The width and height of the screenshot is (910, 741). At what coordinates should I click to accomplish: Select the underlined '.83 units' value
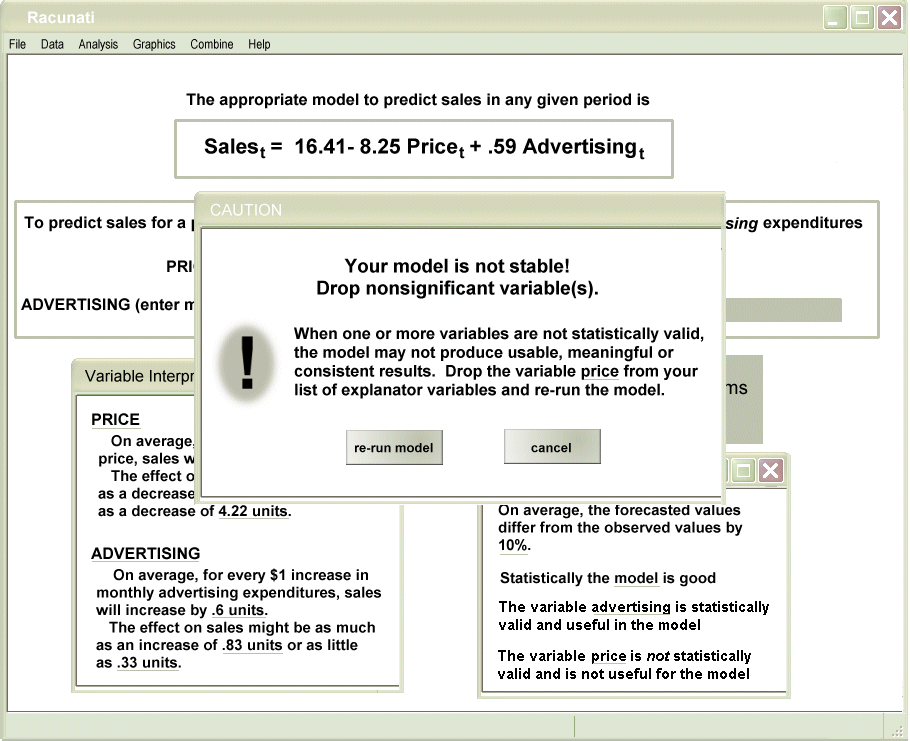(250, 645)
